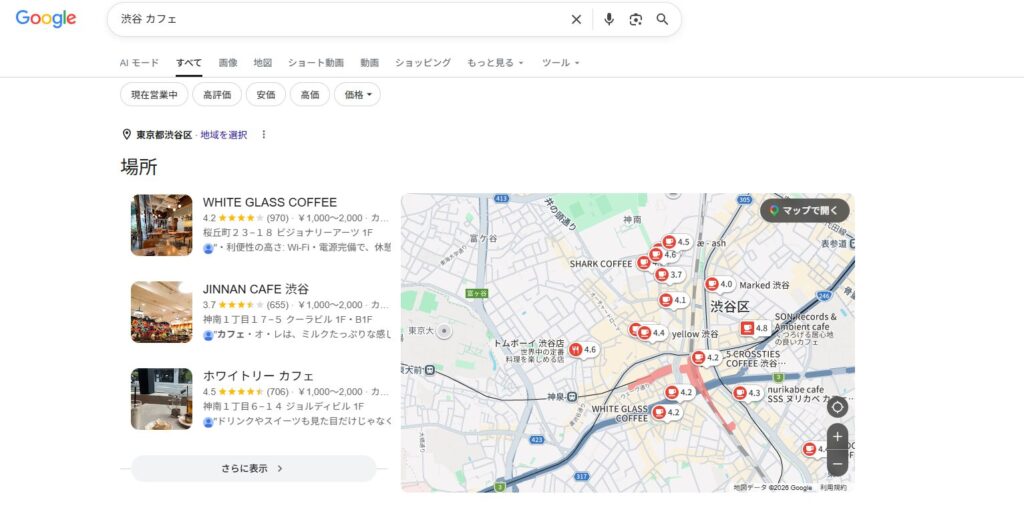1024x514 pixels.
Task: Select the 4.8 square marker near SON Records
Action: [x=754, y=328]
